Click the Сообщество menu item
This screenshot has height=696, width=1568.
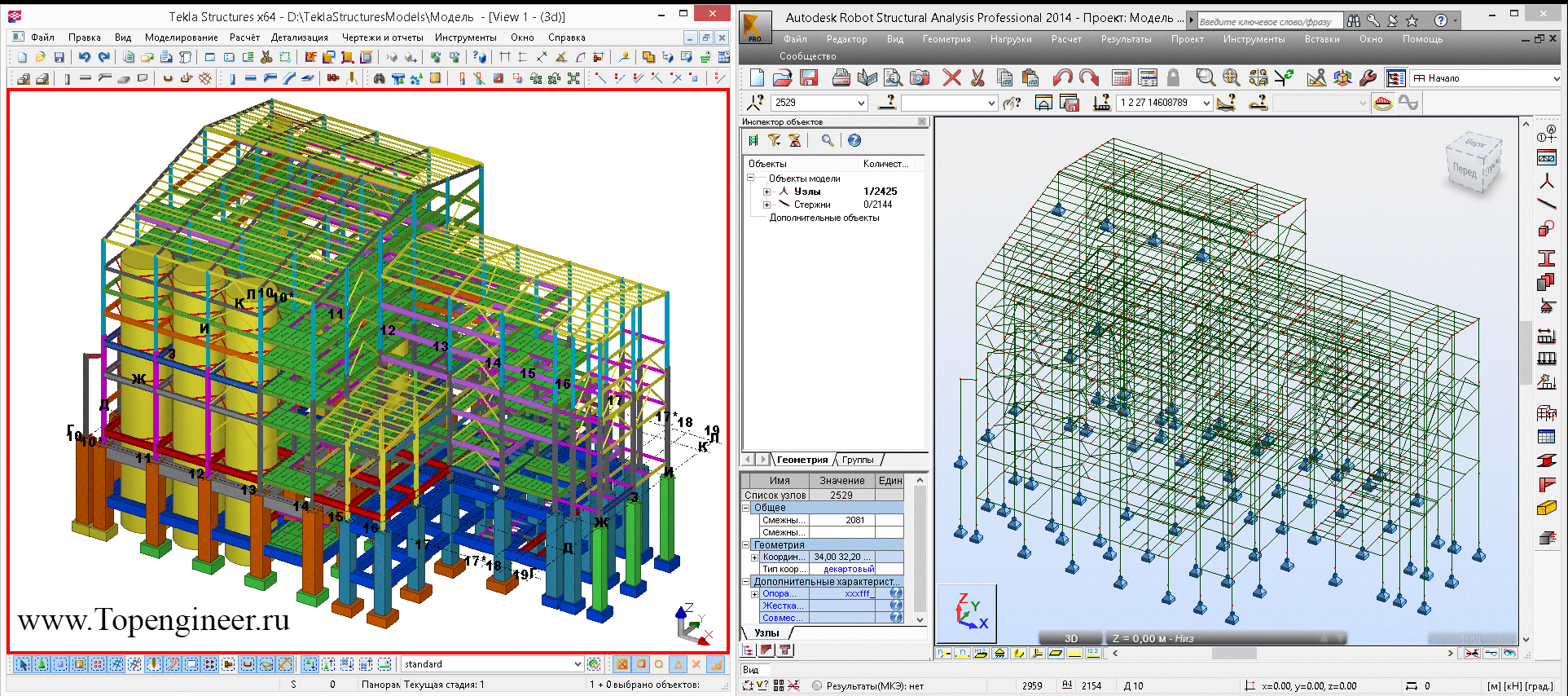807,56
